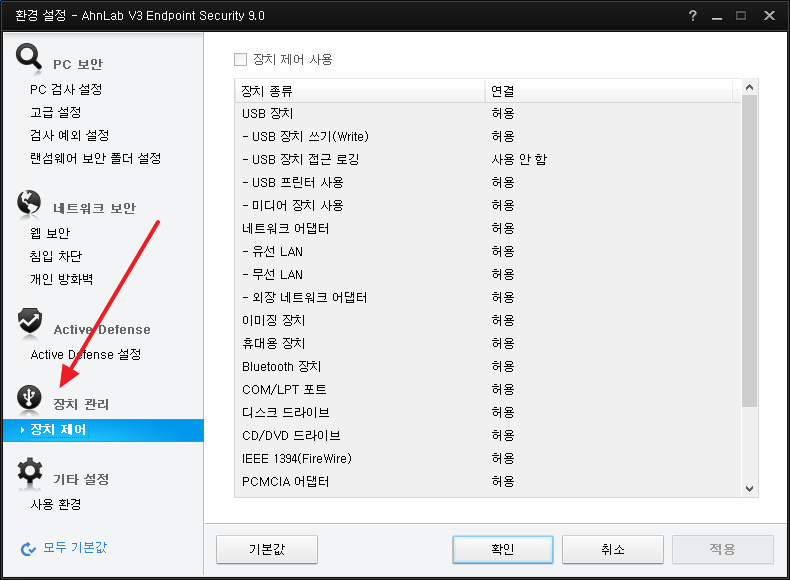Click the 네트워크 보안 section heading
Screen dimensions: 790x580
coord(95,208)
